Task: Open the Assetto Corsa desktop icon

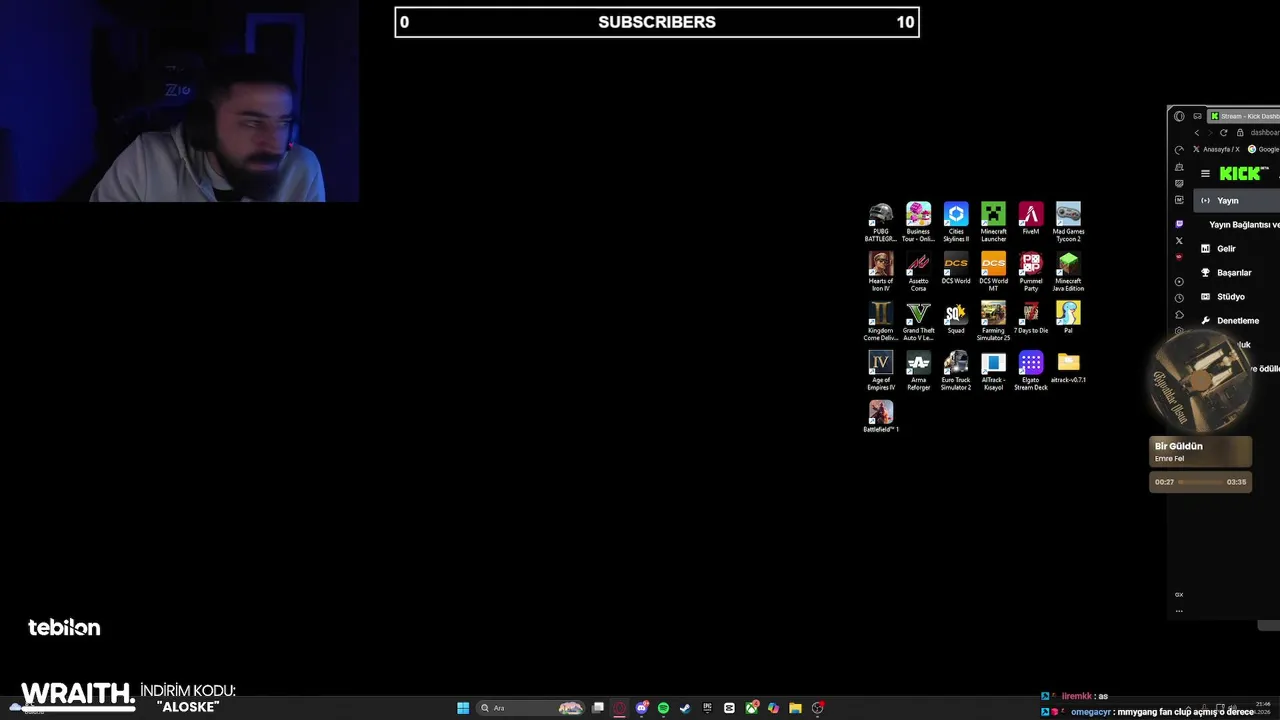Action: point(918,271)
